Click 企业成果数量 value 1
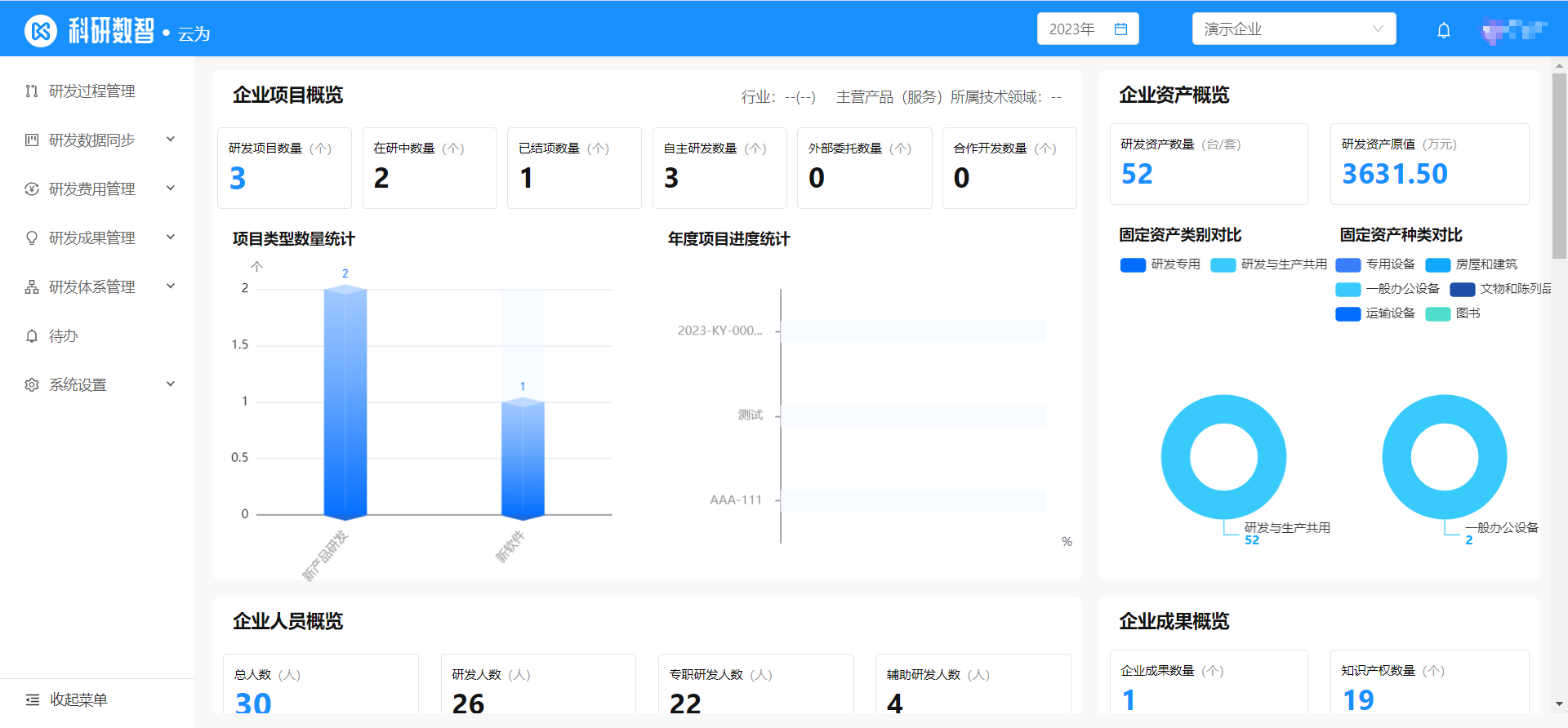1568x728 pixels. [x=1129, y=699]
